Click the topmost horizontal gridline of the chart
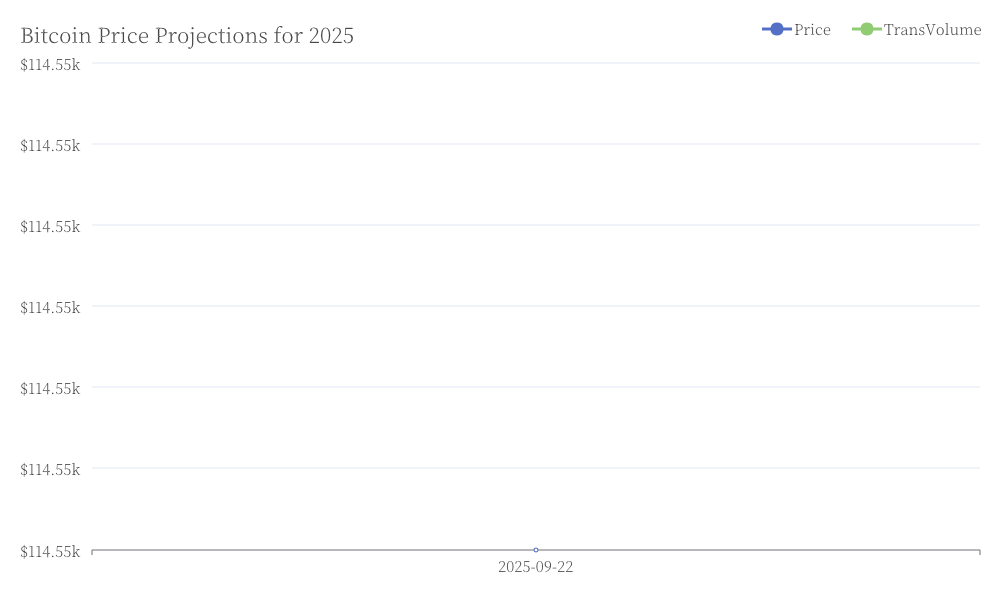Screen dimensions: 1000x600 pos(536,63)
